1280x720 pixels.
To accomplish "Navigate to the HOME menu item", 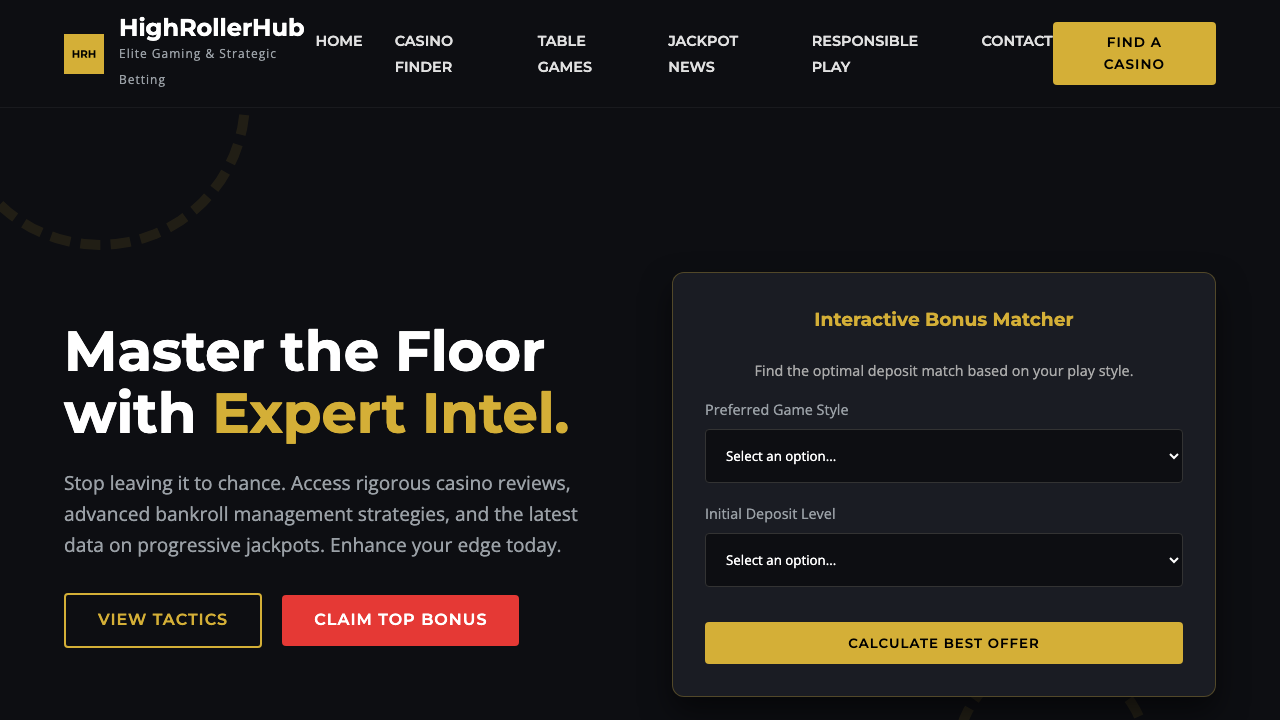I will pyautogui.click(x=339, y=41).
